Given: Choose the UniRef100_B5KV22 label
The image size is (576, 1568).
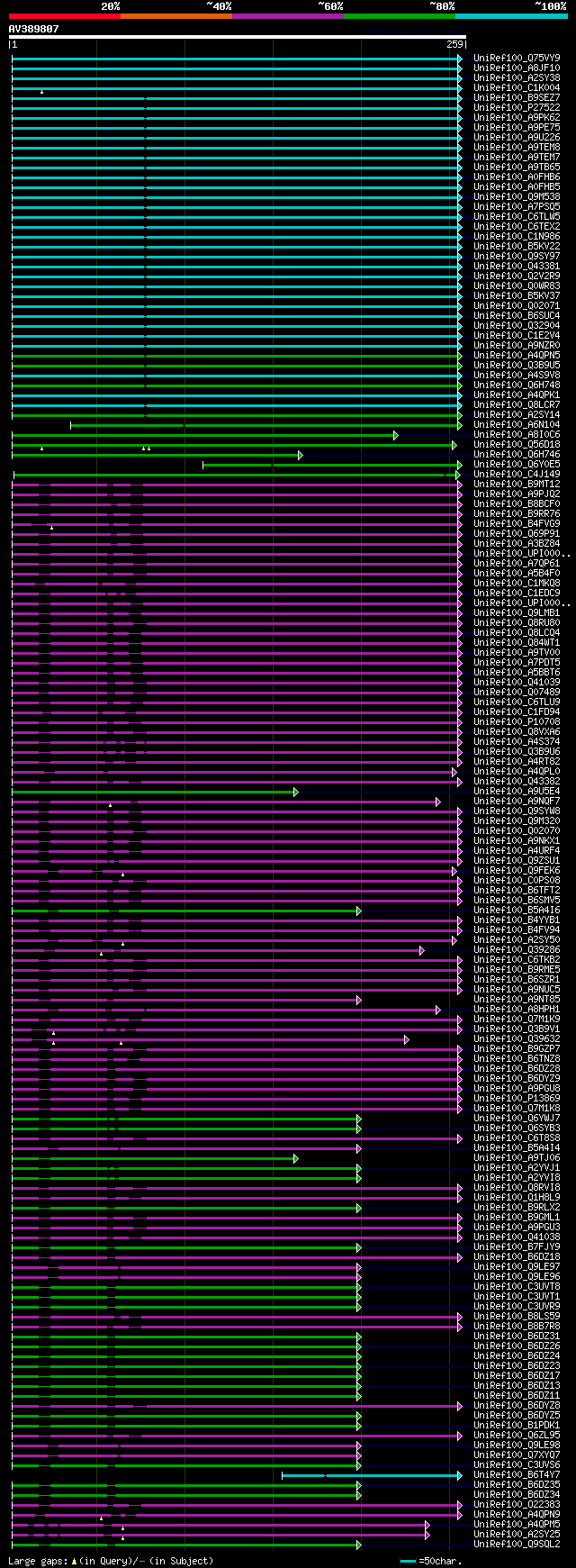Looking at the screenshot, I should coord(517,246).
